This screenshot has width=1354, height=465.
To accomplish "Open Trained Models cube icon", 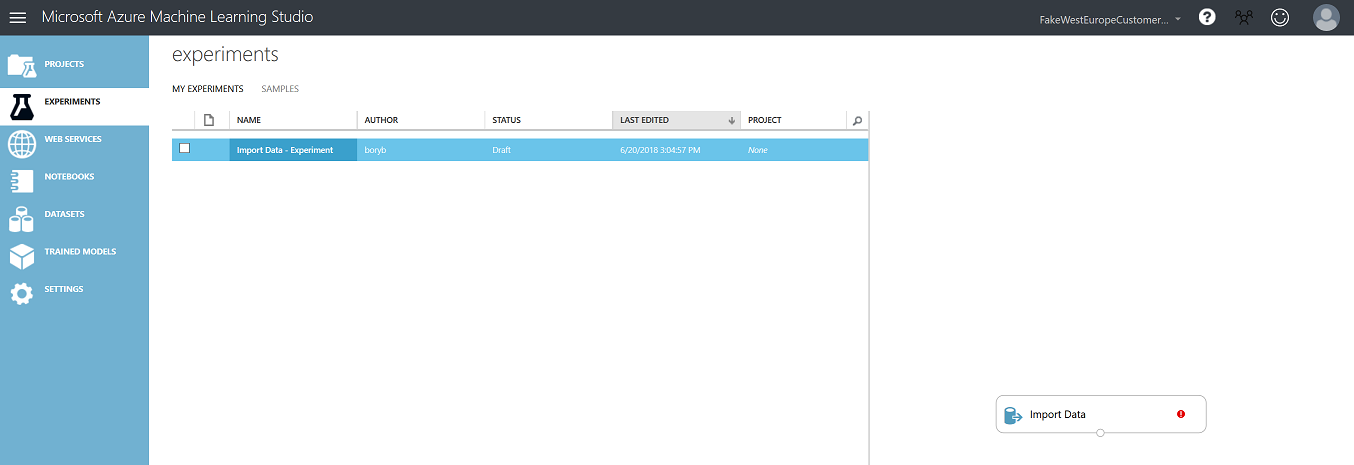I will (22, 257).
